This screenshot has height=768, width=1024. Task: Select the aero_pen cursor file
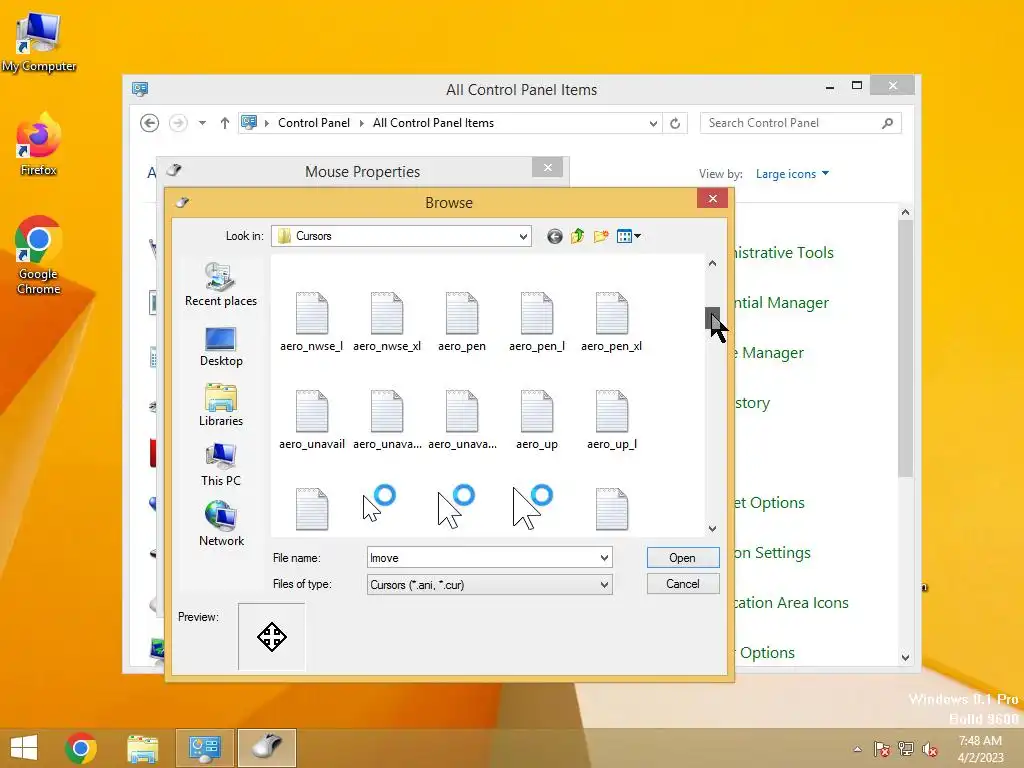point(462,322)
